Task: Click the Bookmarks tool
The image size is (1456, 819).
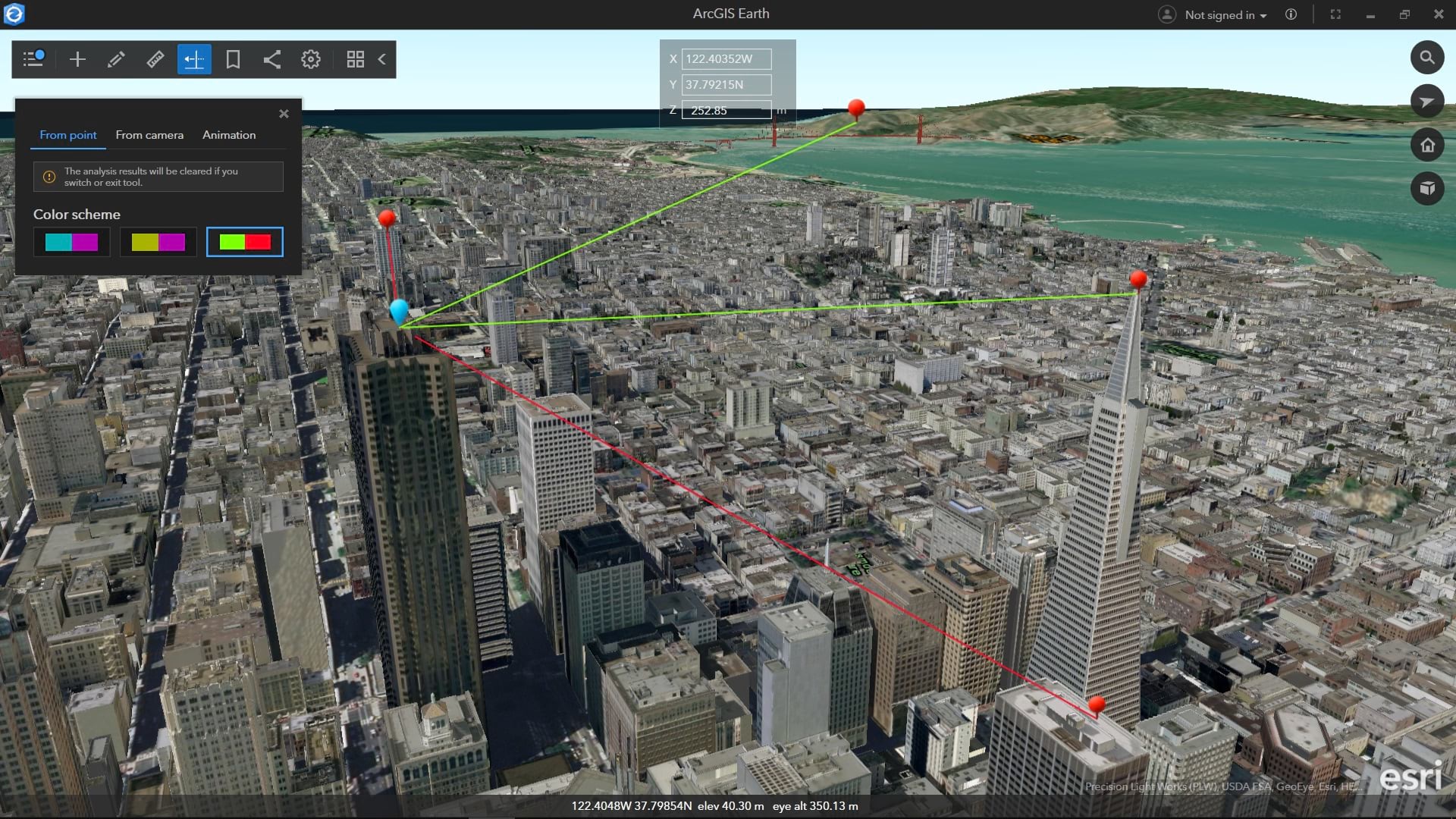Action: 232,59
